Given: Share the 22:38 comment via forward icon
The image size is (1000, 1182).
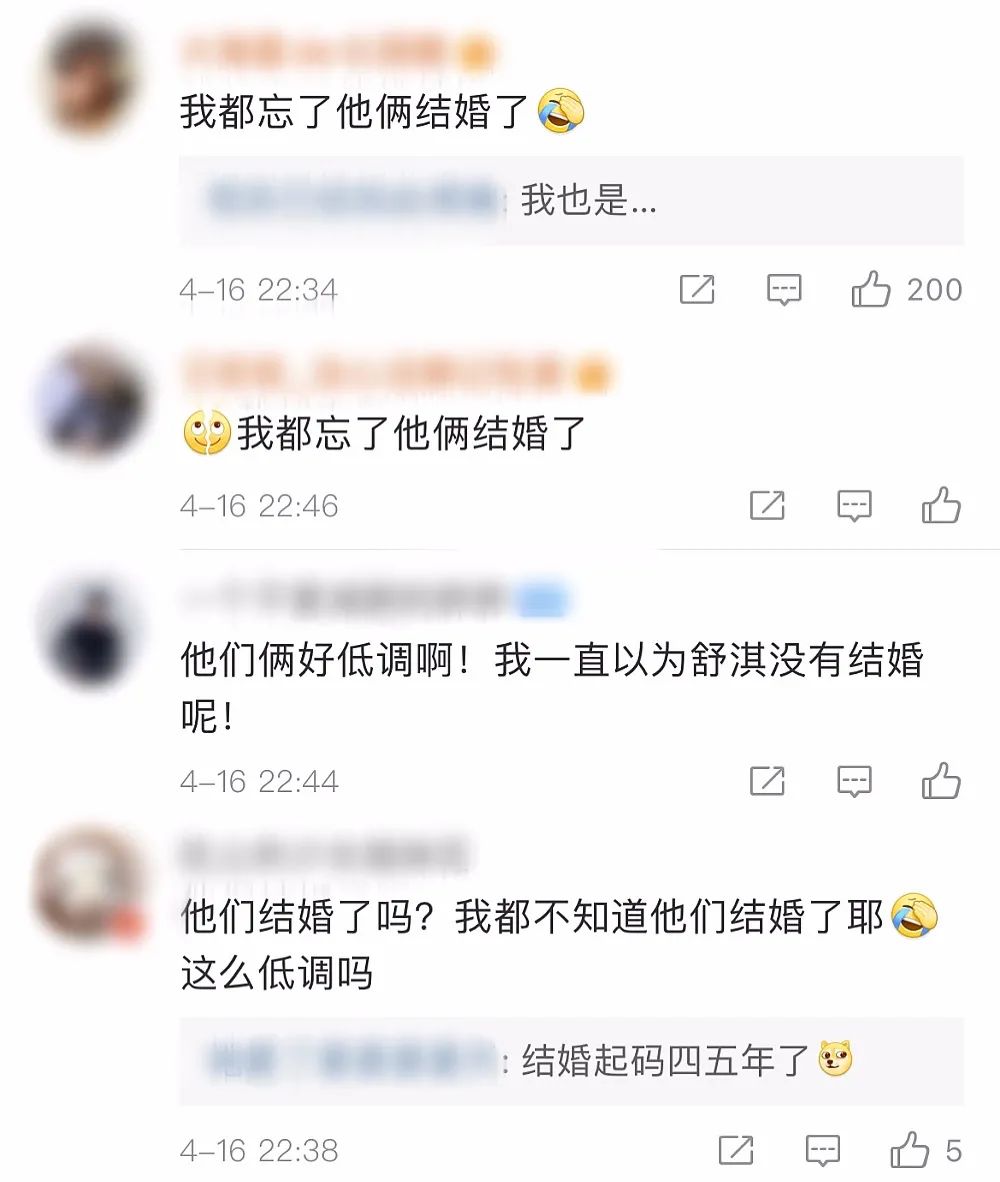Looking at the screenshot, I should point(735,1150).
